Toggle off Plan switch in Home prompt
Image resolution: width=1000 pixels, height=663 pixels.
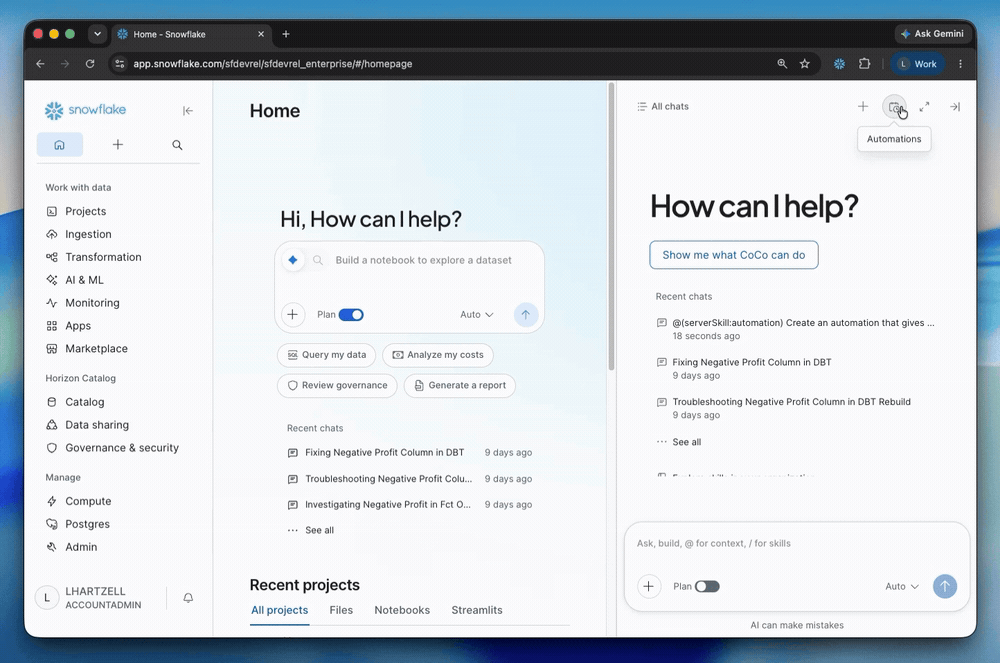pos(351,315)
